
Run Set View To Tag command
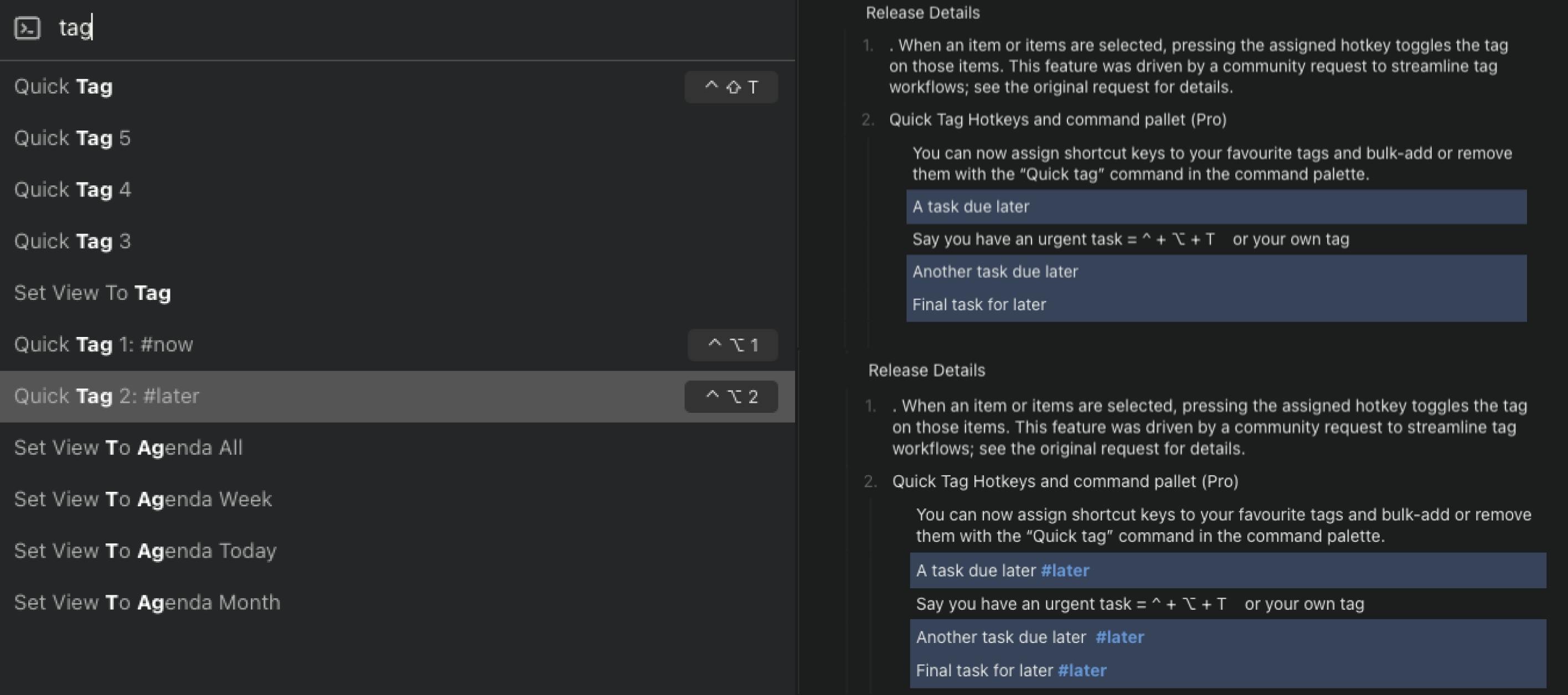(92, 293)
